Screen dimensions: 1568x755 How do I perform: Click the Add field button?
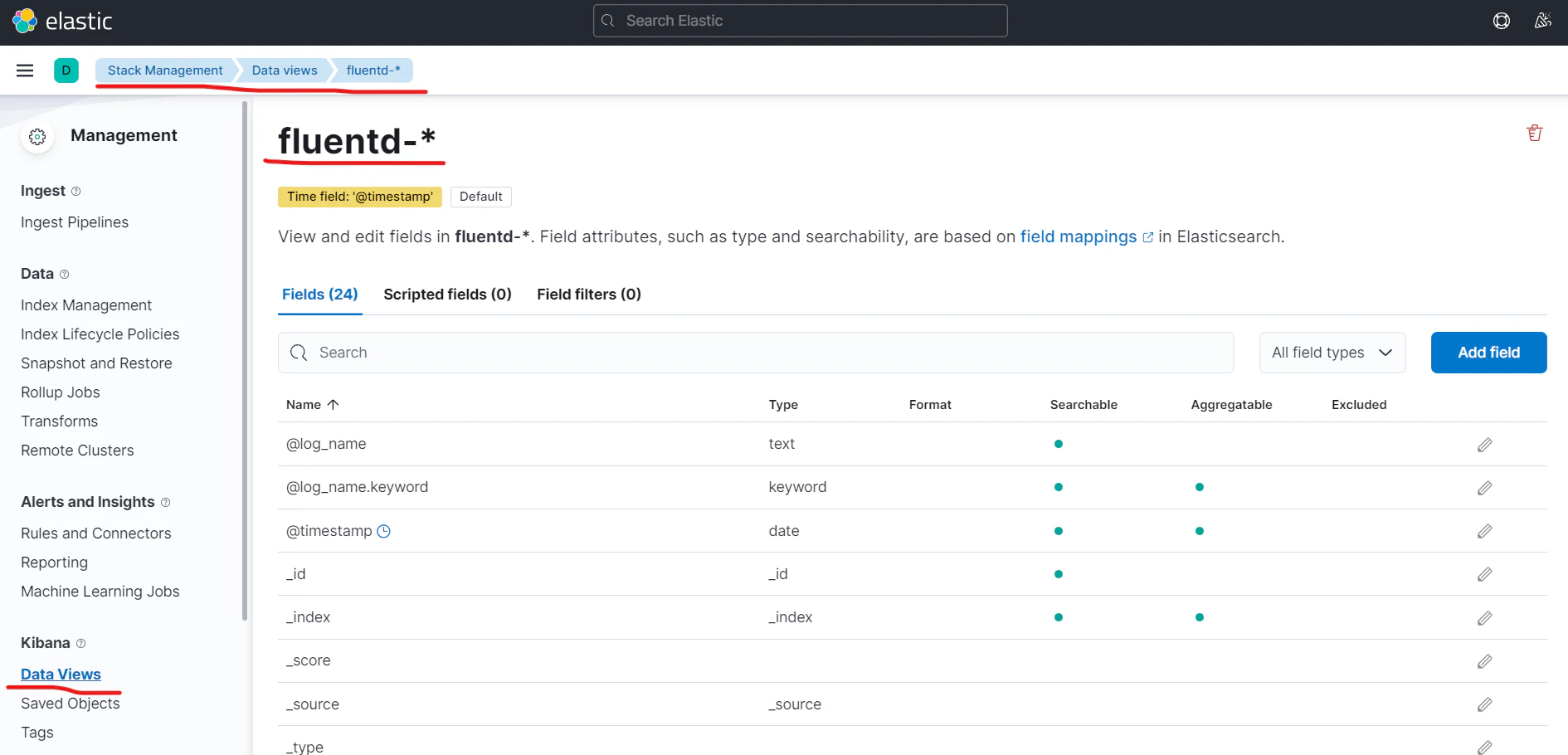[1488, 353]
